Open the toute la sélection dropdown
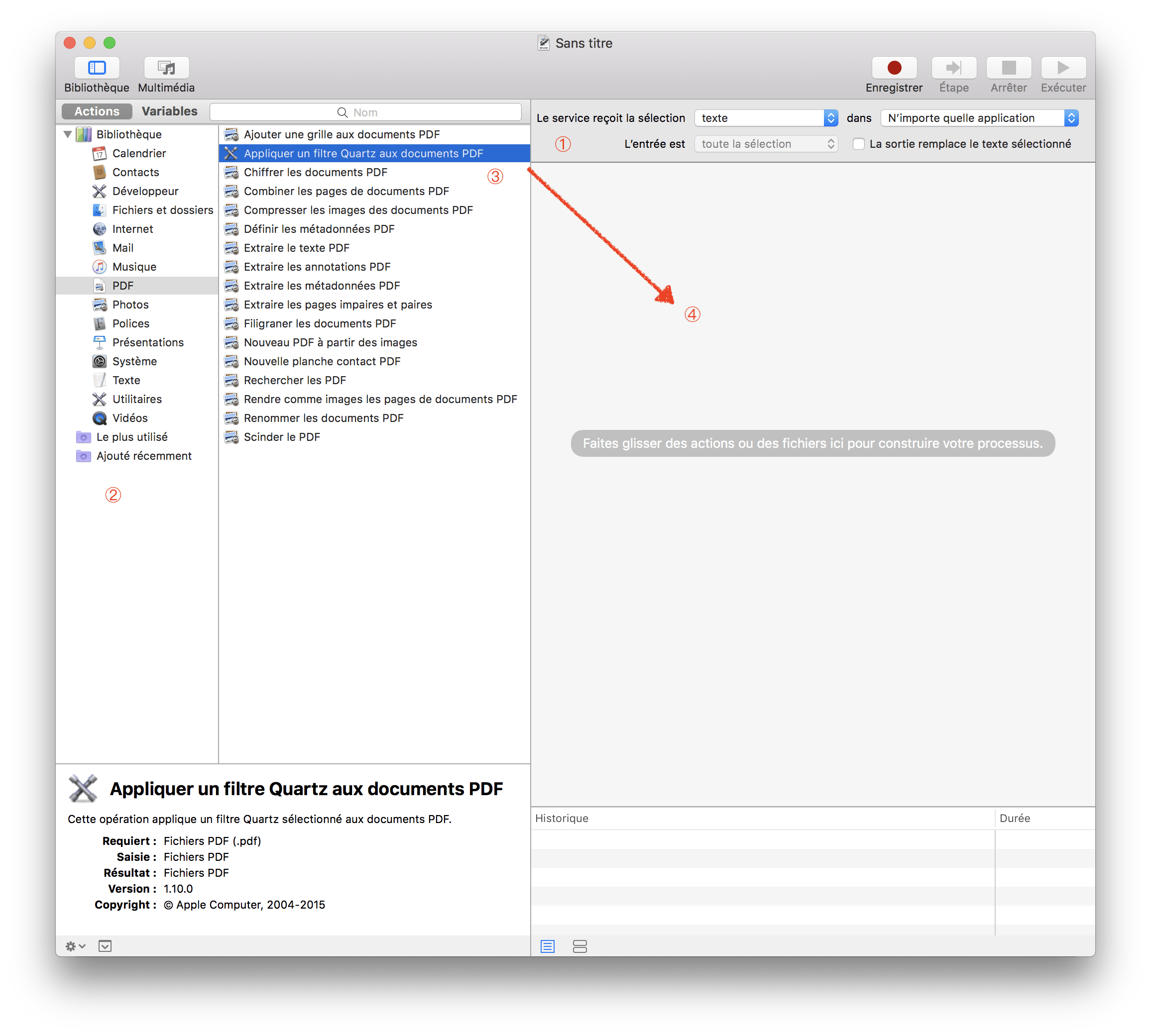1151x1036 pixels. (x=766, y=144)
